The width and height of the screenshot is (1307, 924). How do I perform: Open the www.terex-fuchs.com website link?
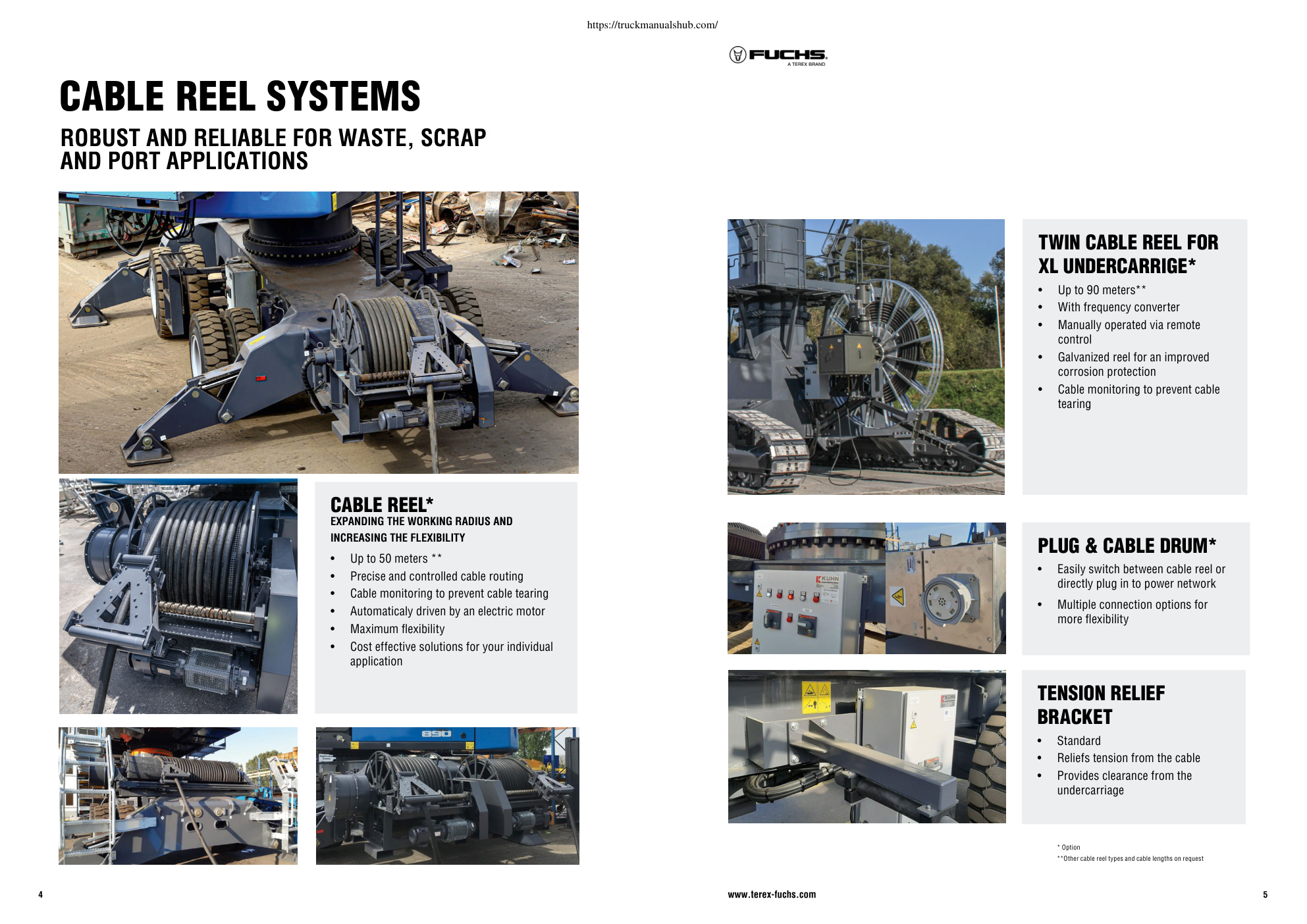[772, 894]
